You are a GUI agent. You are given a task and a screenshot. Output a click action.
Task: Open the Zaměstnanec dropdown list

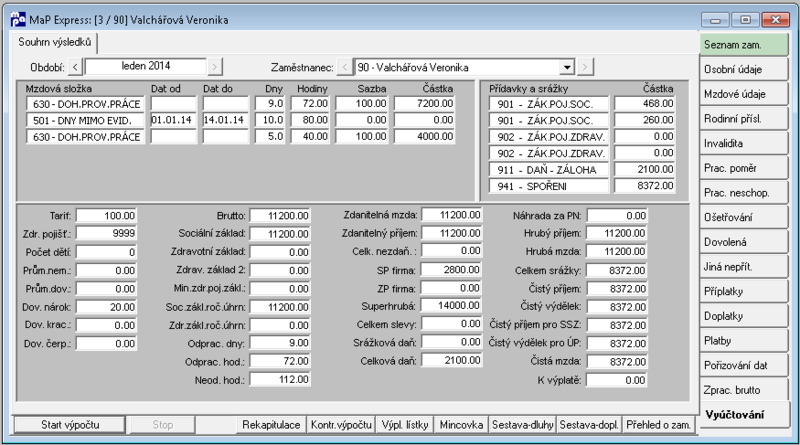coord(567,67)
